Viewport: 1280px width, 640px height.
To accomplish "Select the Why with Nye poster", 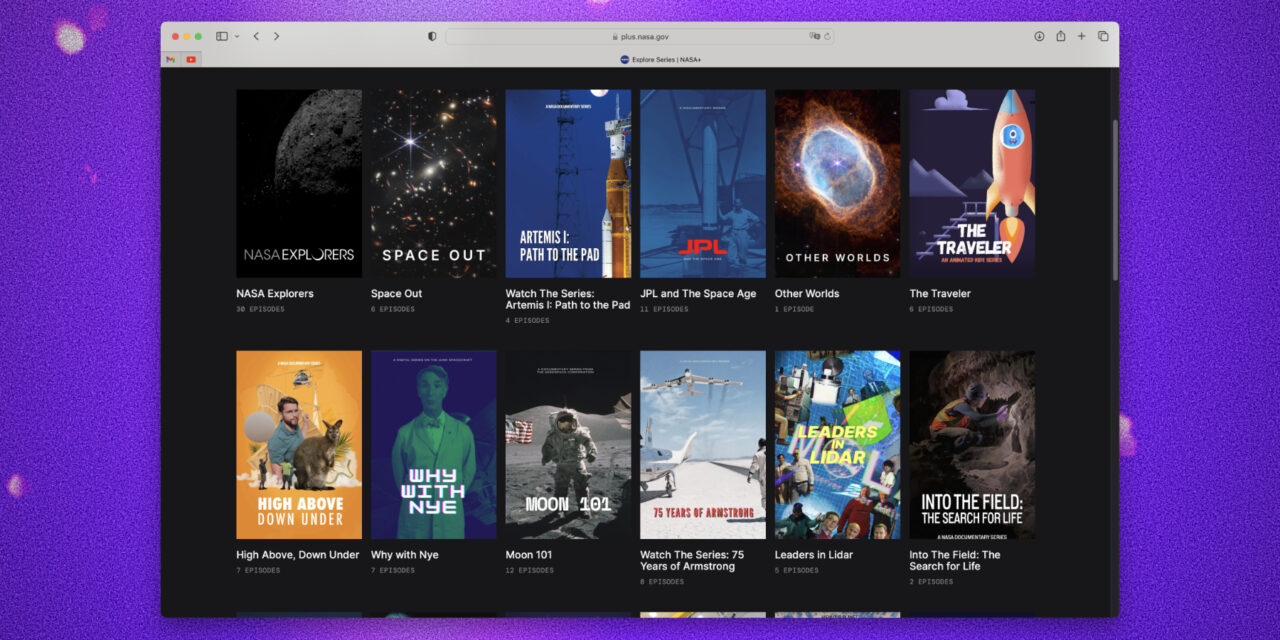I will [x=433, y=444].
